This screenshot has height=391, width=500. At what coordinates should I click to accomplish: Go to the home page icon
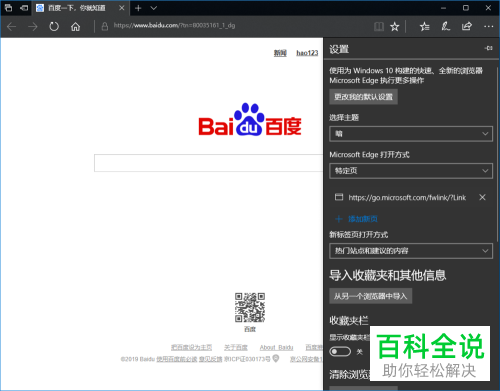pos(75,26)
